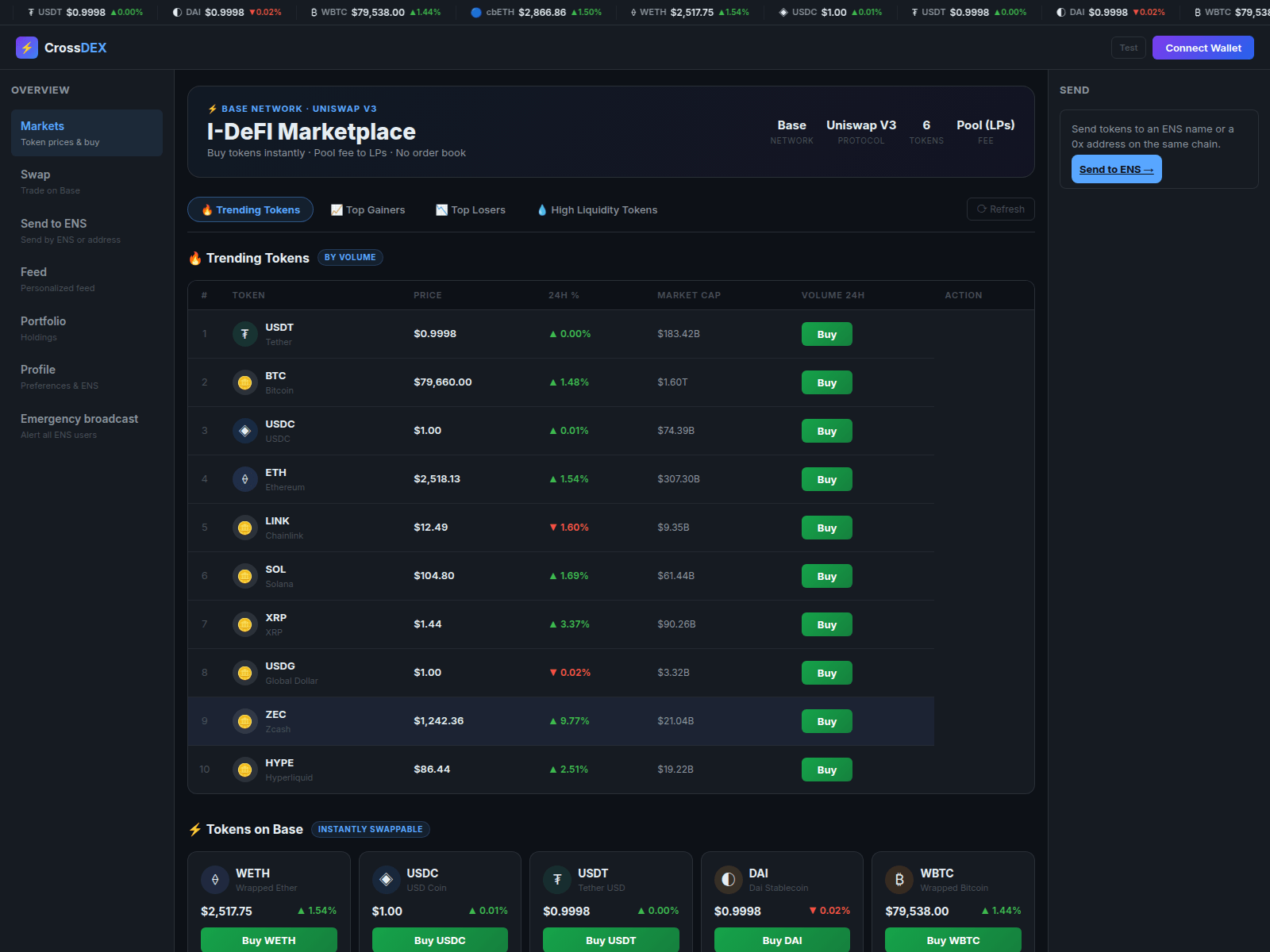Refresh the token list
Image resolution: width=1270 pixels, height=952 pixels.
pos(1001,209)
